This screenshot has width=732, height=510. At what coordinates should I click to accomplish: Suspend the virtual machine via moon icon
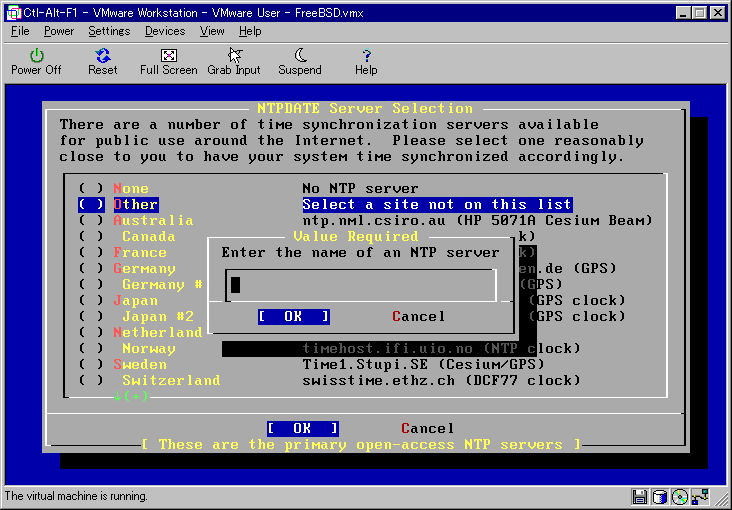[300, 56]
